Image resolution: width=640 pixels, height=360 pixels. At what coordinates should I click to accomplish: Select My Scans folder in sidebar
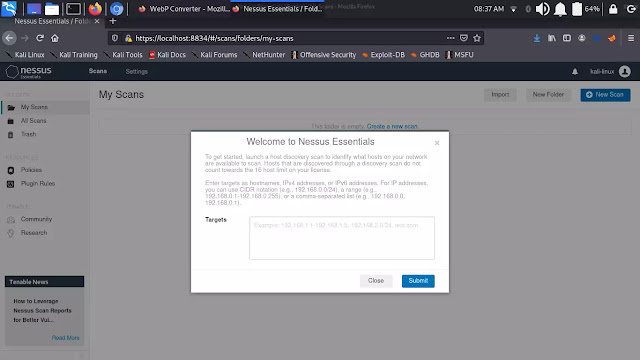point(45,107)
